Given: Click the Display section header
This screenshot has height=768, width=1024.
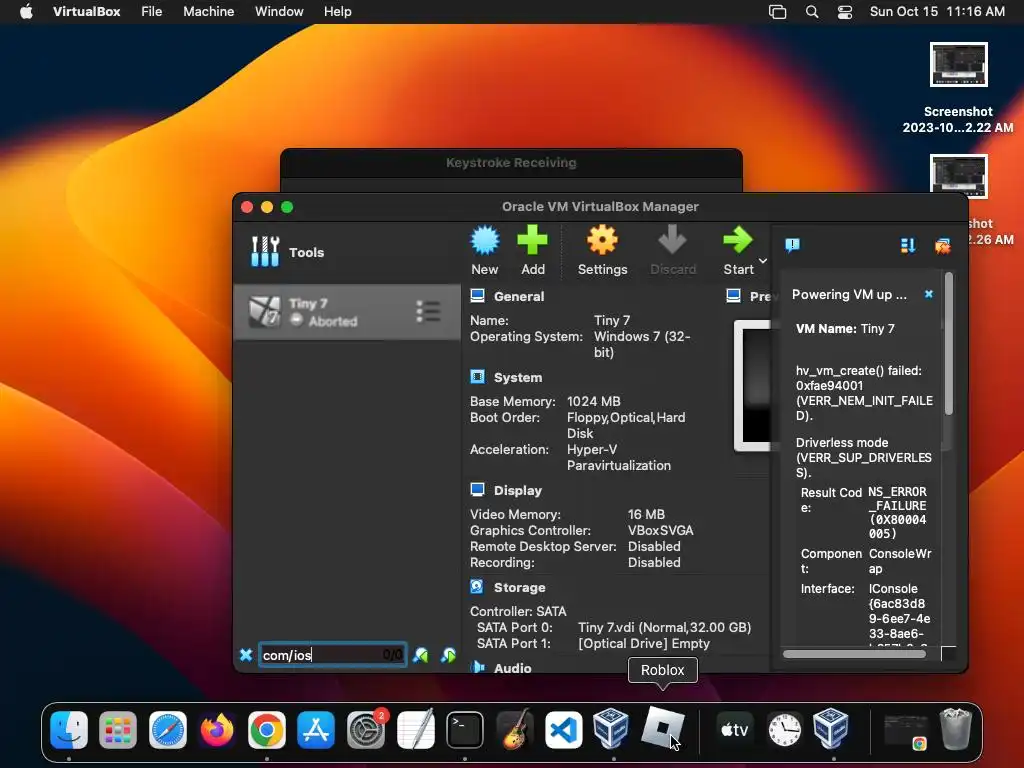Looking at the screenshot, I should coord(518,490).
